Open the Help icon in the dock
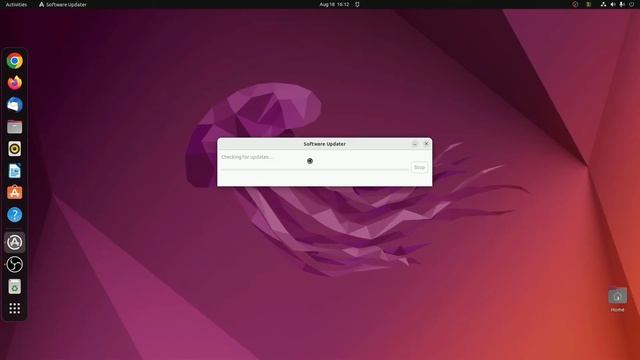Screen dimensions: 640x360 click(15, 215)
